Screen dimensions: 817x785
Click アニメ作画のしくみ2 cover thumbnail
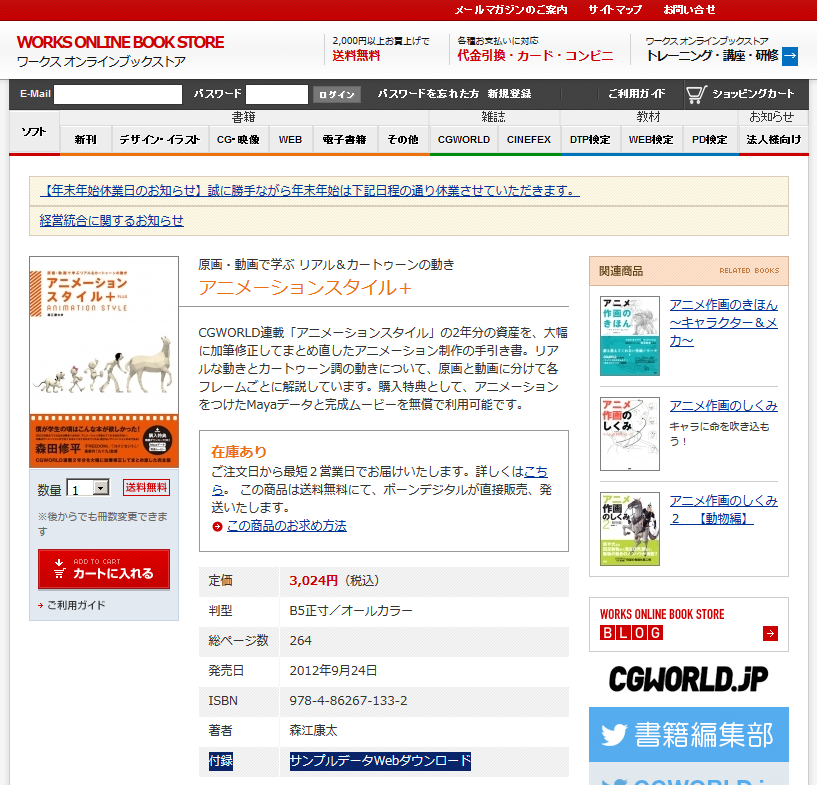(630, 529)
